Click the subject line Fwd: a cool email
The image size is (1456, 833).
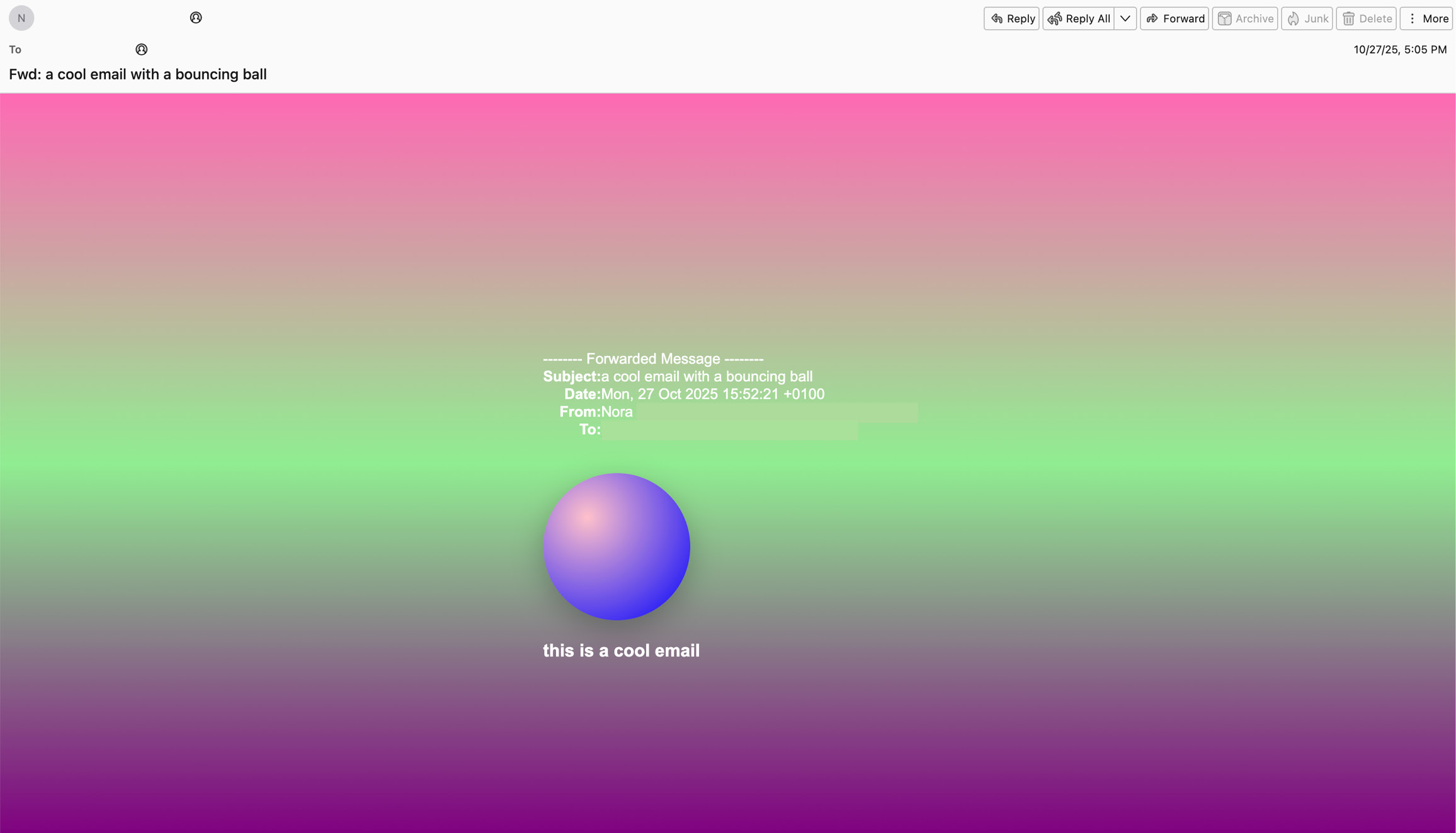138,74
